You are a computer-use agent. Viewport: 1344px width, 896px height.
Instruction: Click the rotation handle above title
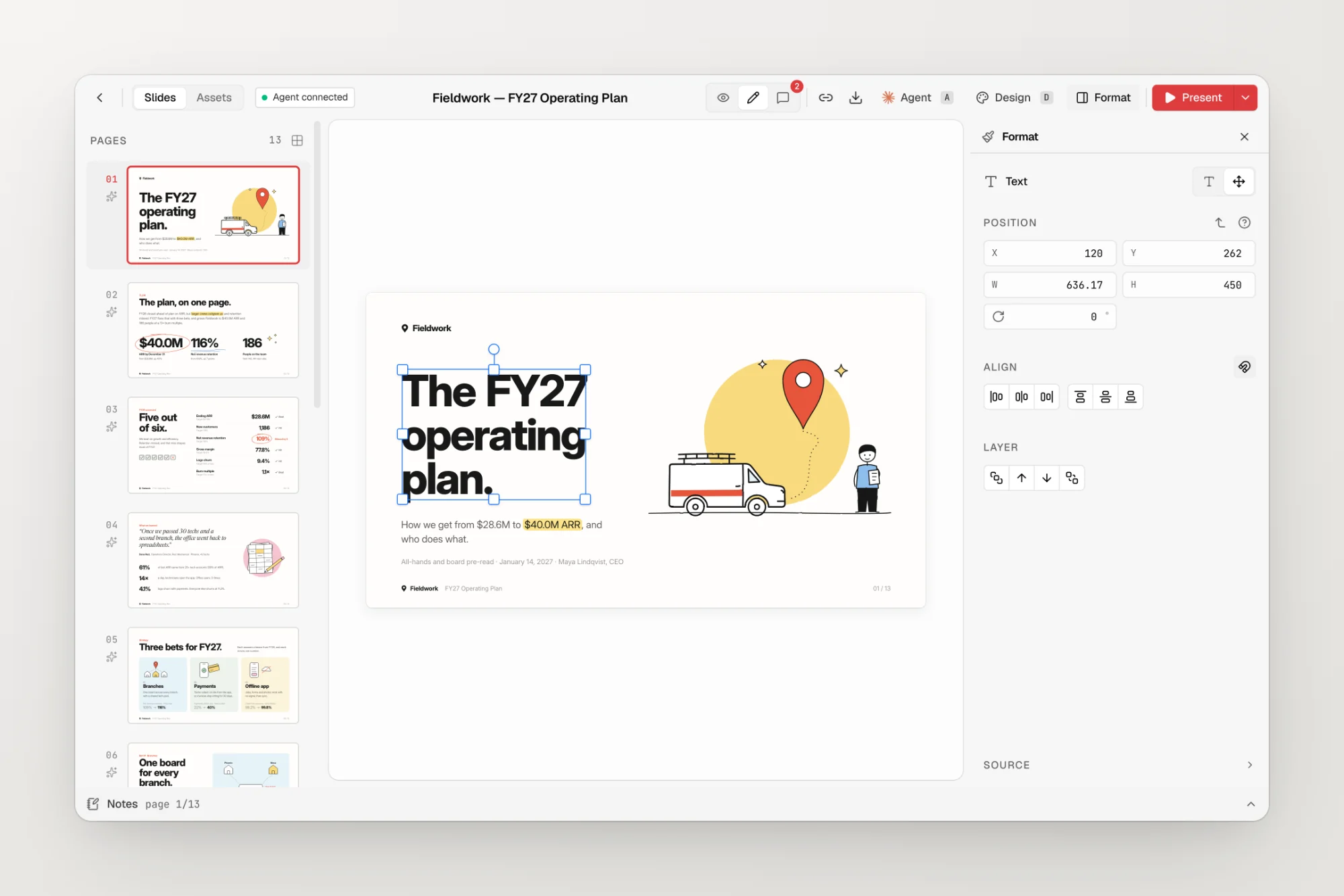click(494, 349)
